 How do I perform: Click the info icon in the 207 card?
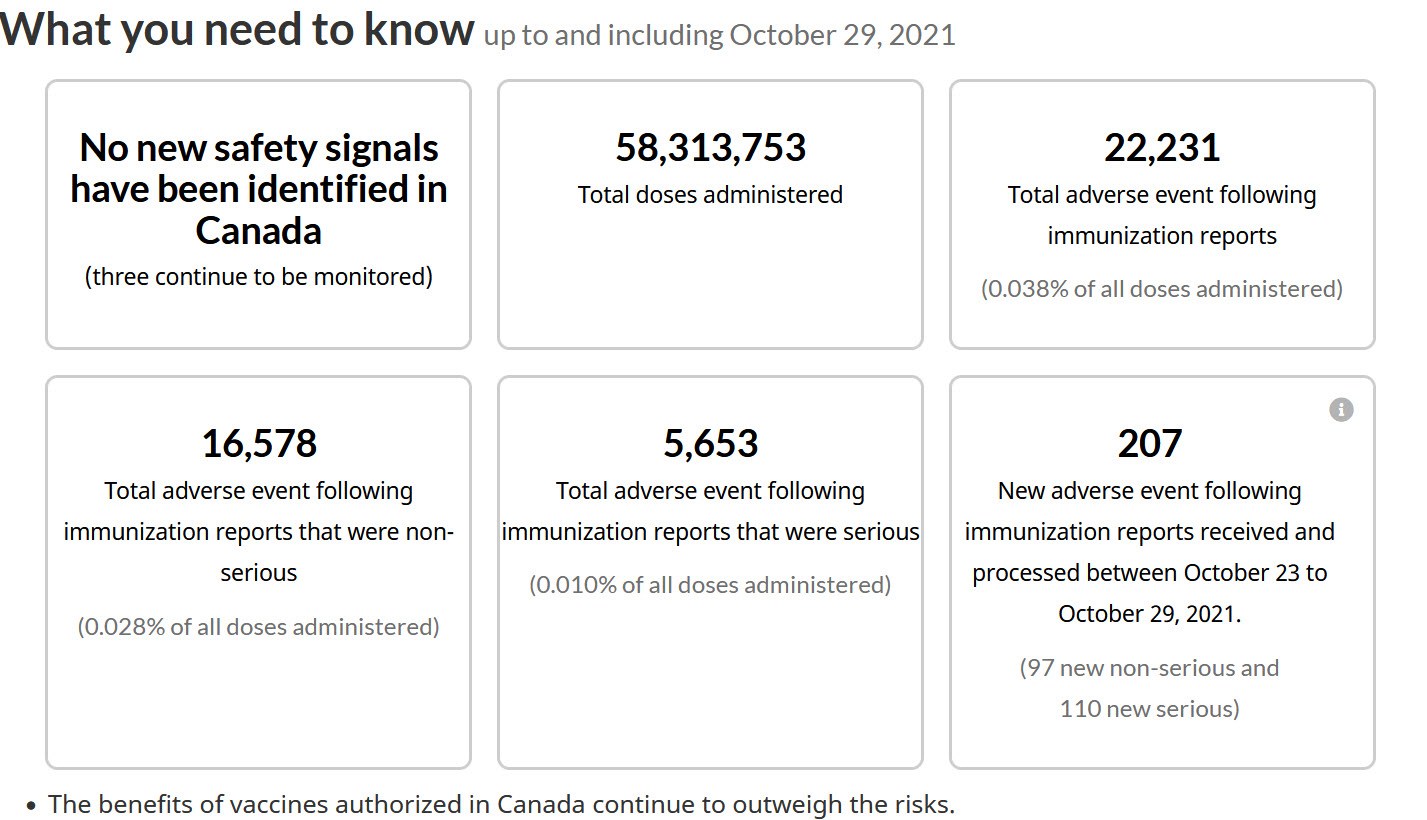point(1341,410)
